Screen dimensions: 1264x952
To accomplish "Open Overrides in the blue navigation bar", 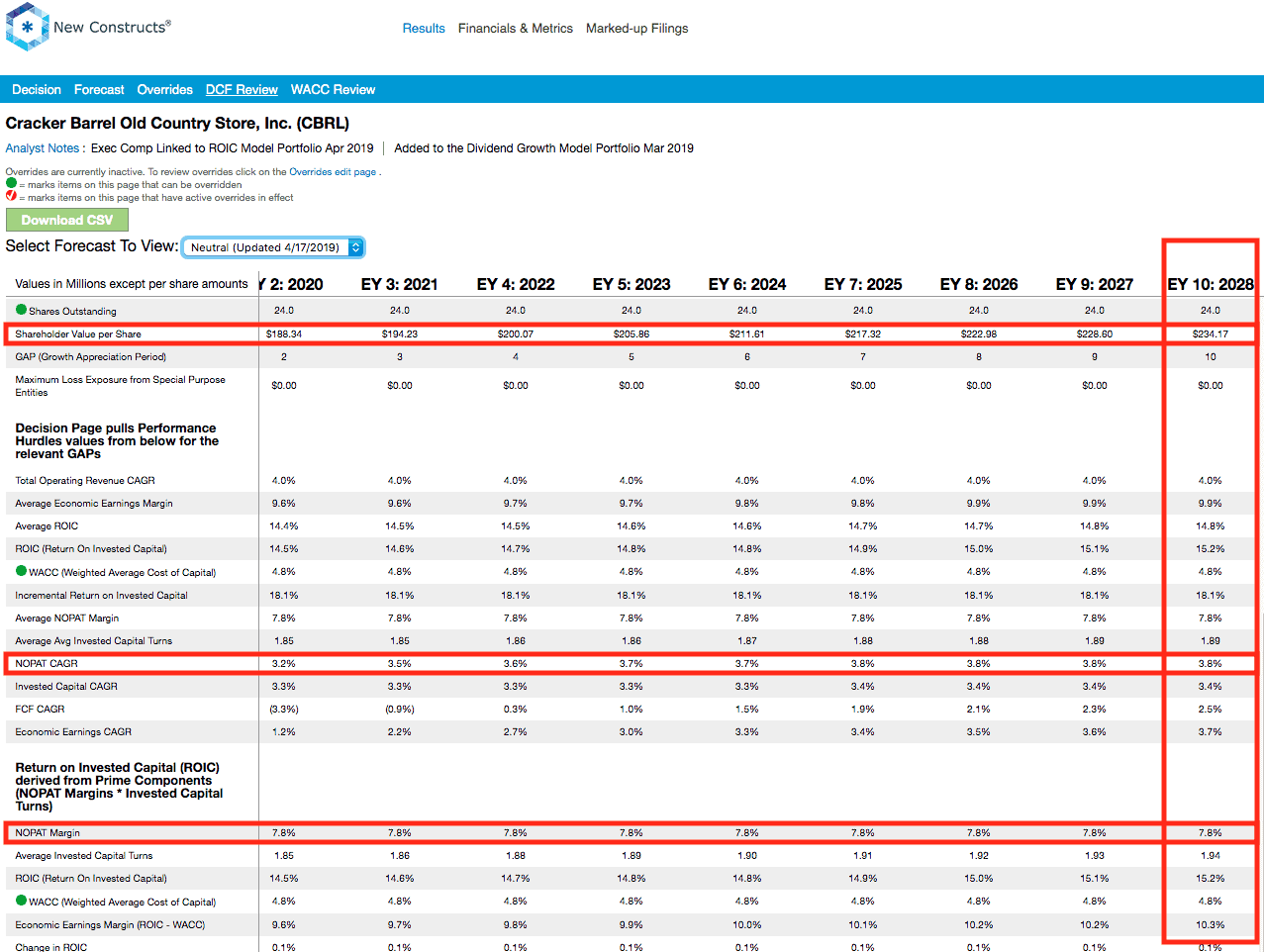I will coord(165,89).
